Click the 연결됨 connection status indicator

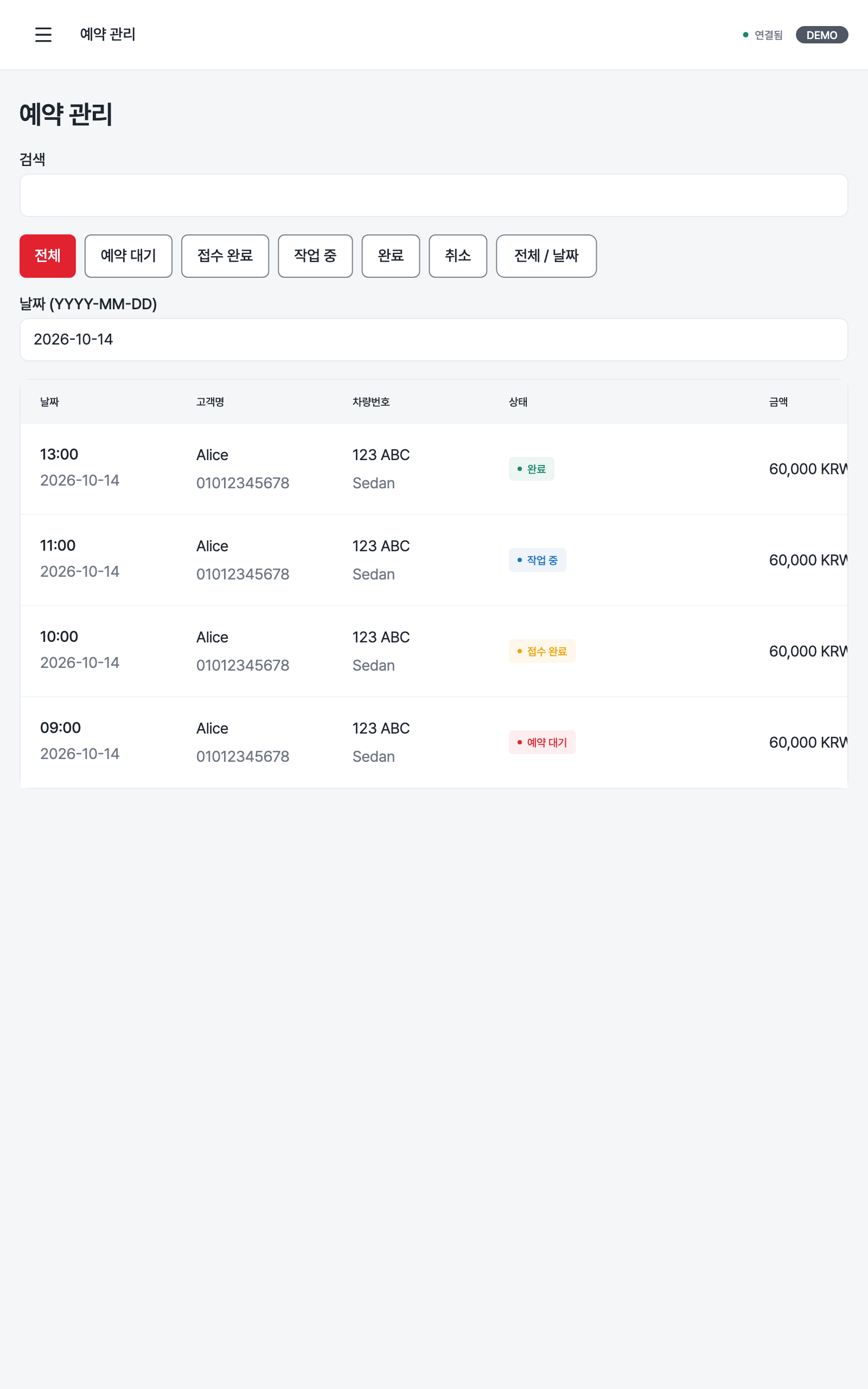(x=762, y=35)
